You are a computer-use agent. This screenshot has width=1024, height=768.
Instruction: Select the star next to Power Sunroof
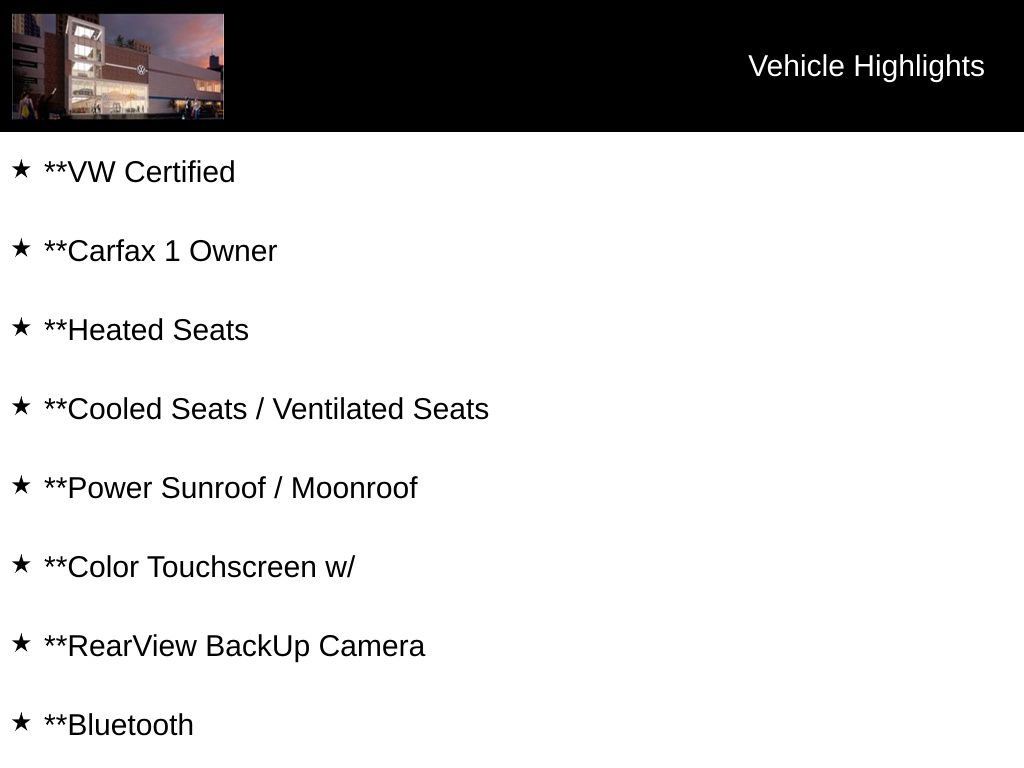pos(21,486)
